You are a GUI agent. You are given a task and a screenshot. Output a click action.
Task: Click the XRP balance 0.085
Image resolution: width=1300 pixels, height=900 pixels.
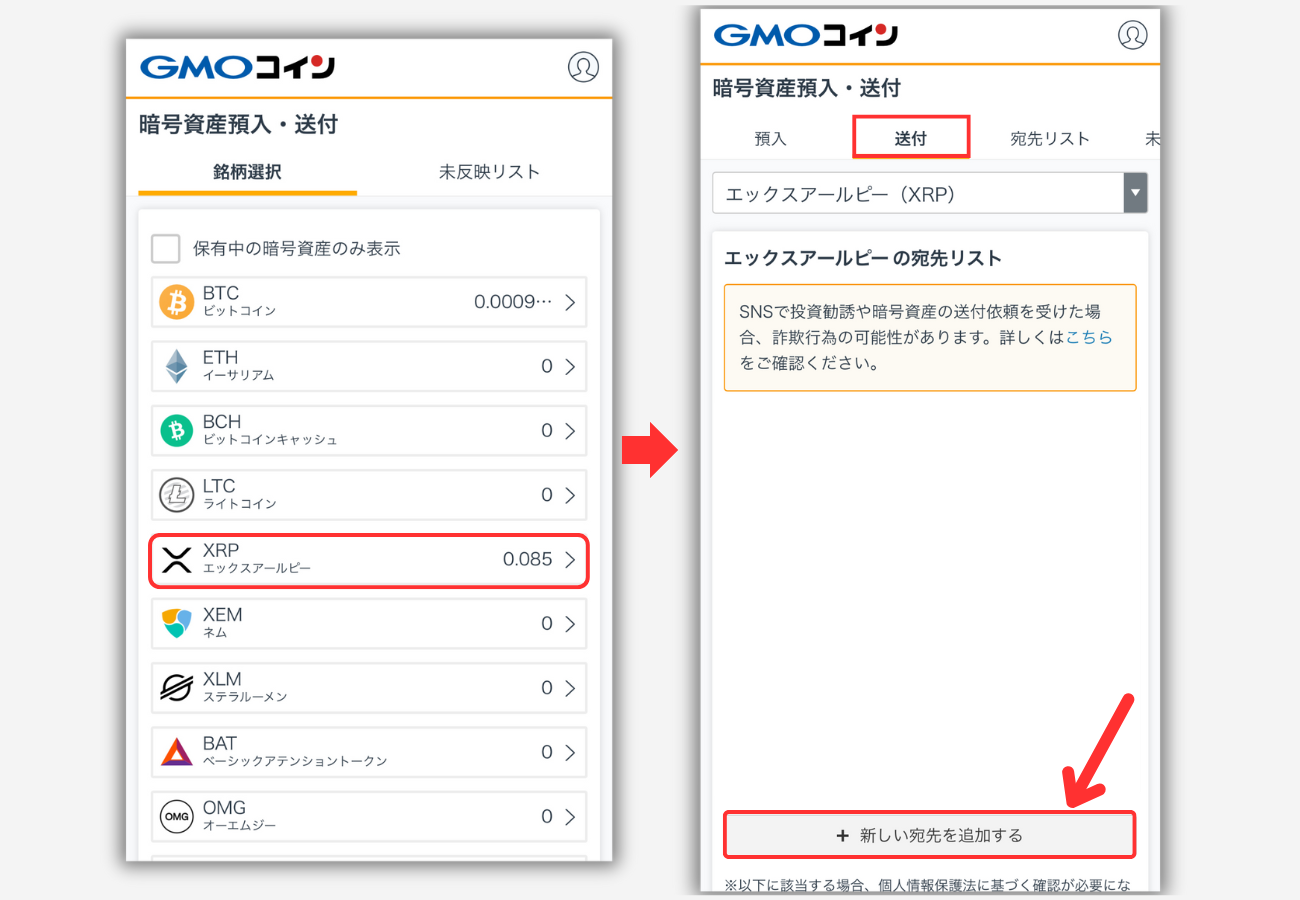pyautogui.click(x=527, y=559)
